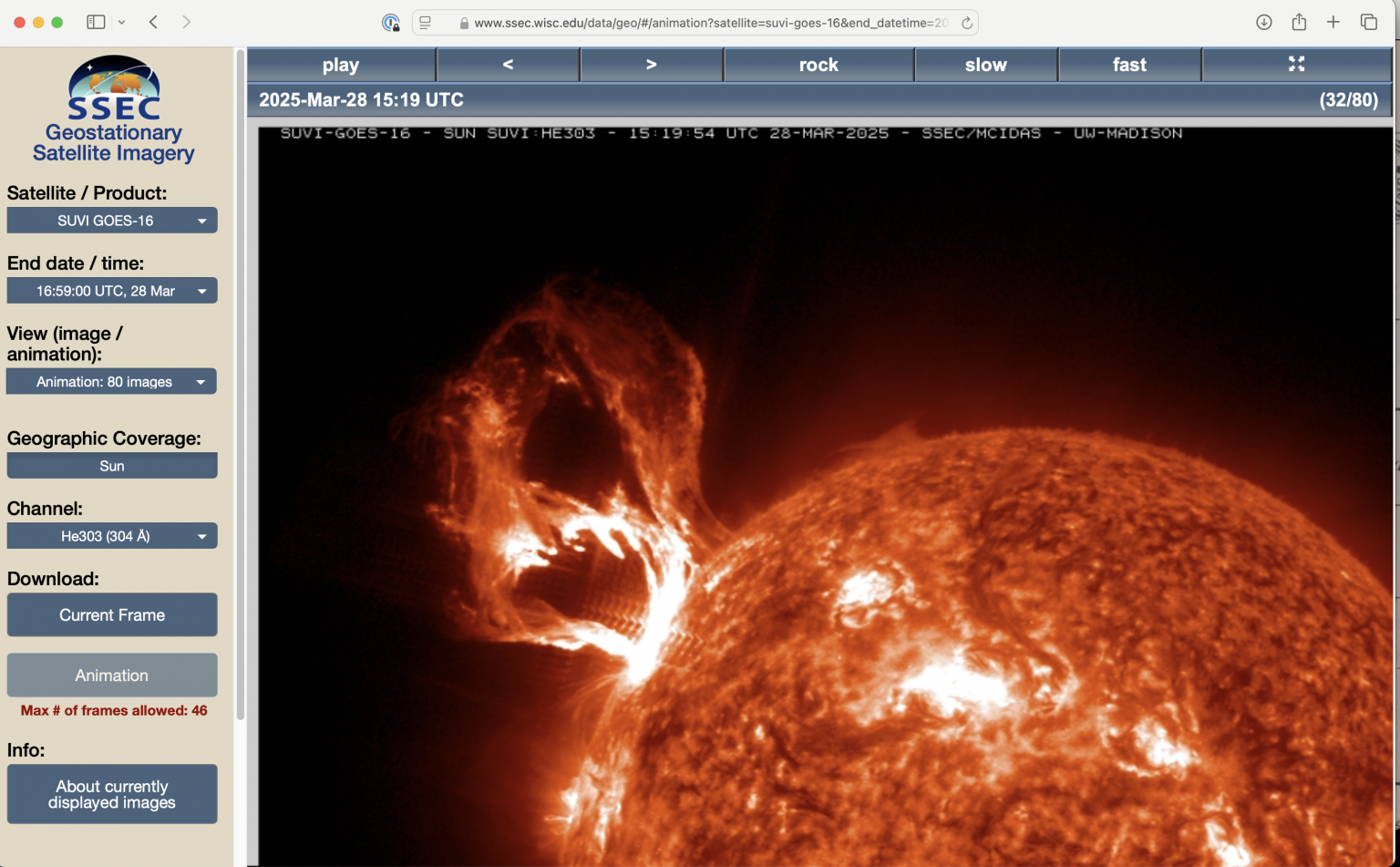The width and height of the screenshot is (1400, 867).
Task: Select the Sun geographic coverage button
Action: coord(112,466)
